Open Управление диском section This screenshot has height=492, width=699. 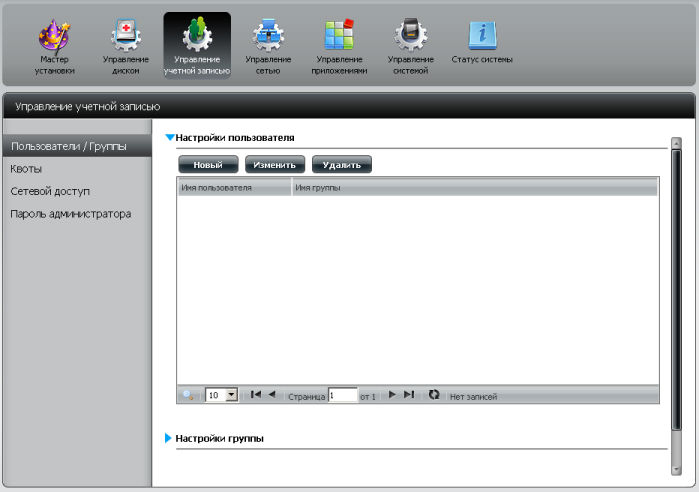pos(126,46)
